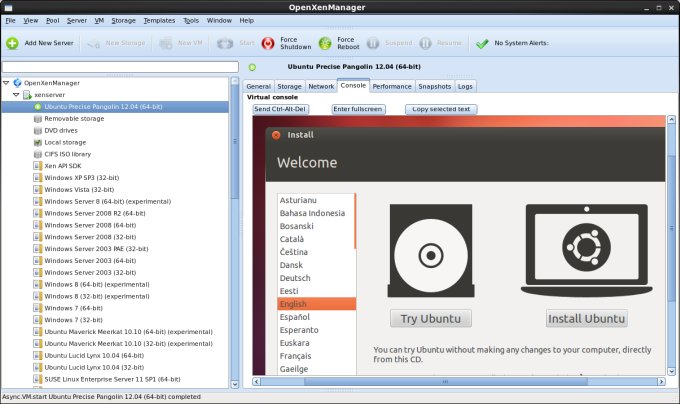
Task: Click the console horizontal scrollbar thumb
Action: [445, 381]
